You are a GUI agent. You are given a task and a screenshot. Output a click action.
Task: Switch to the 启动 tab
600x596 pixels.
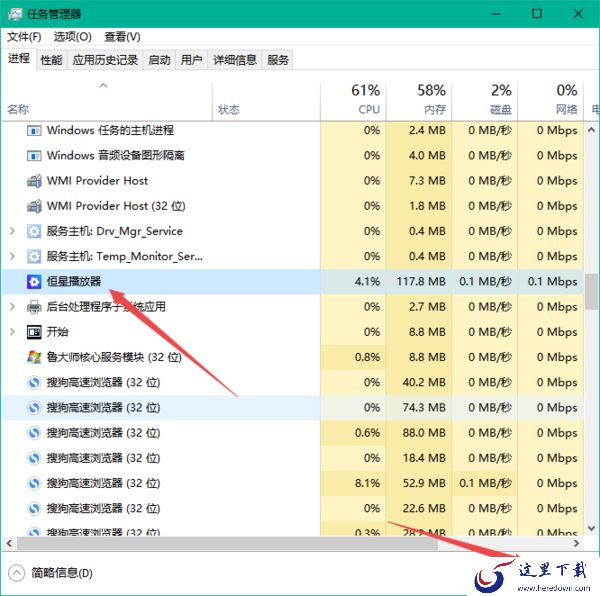(x=159, y=60)
